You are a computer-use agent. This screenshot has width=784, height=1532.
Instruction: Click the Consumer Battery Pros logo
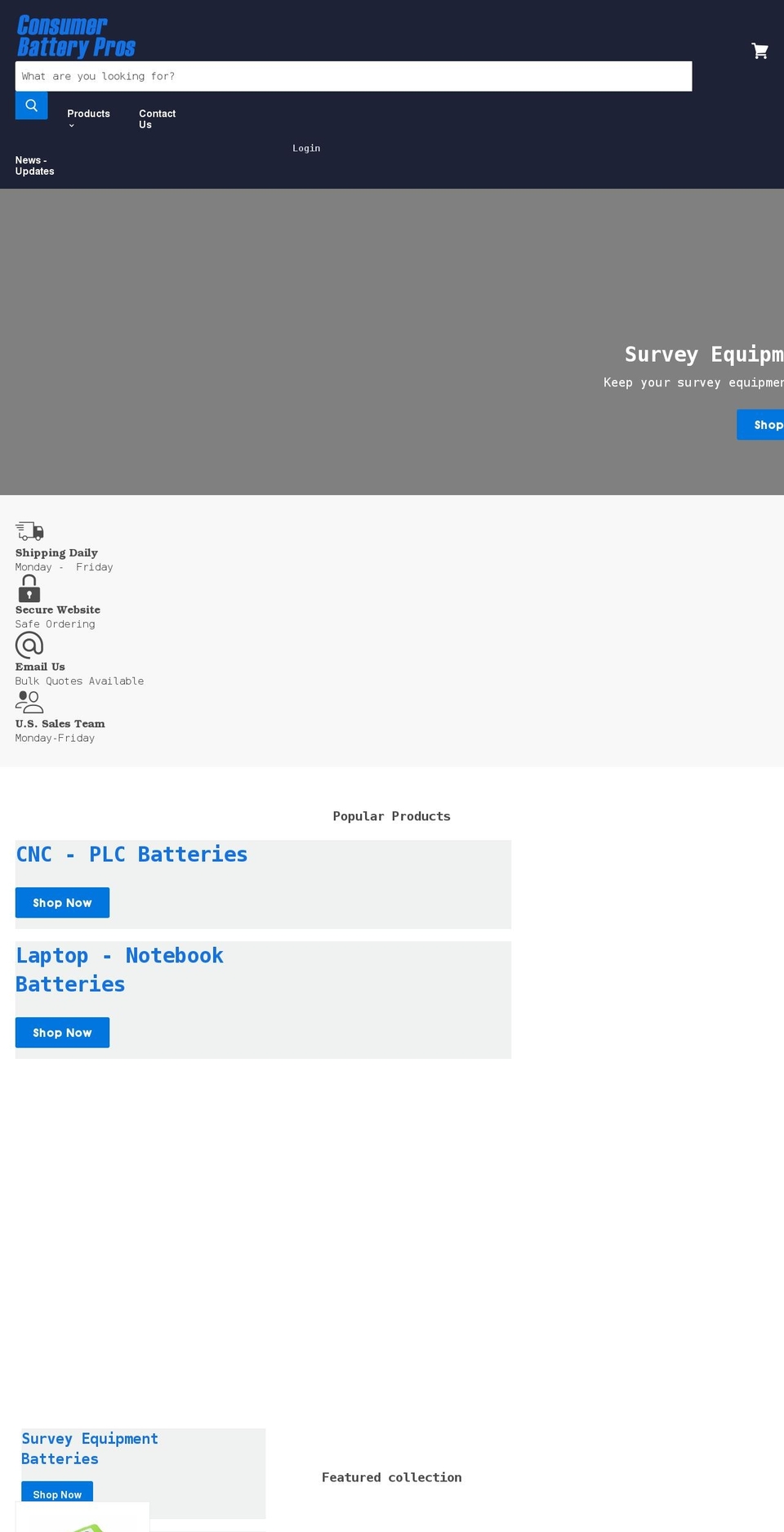click(x=76, y=37)
